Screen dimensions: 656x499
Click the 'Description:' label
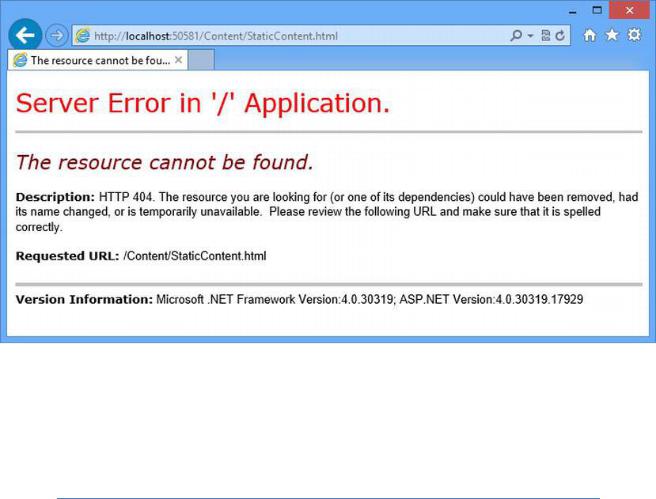(x=55, y=197)
